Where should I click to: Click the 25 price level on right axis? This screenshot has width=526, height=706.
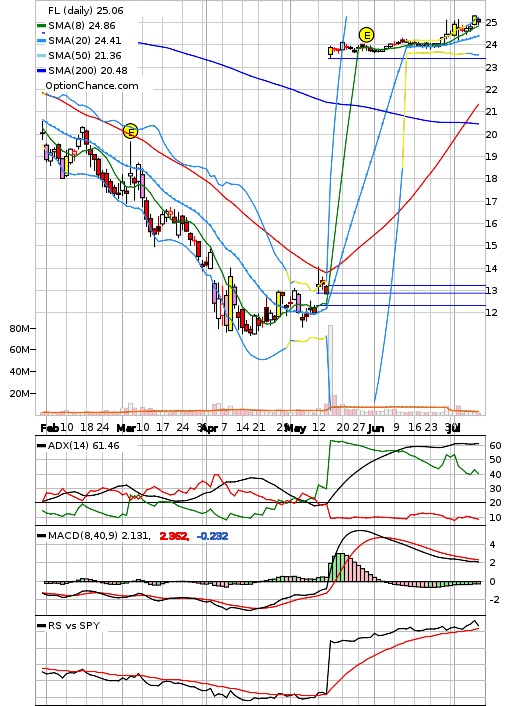492,23
